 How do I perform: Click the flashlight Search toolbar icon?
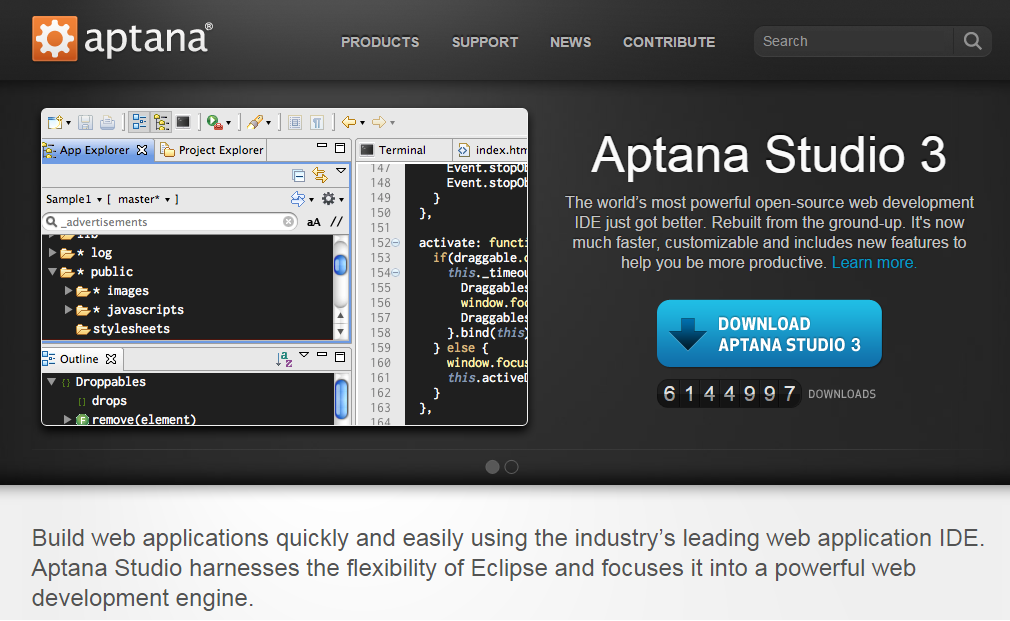pos(256,122)
